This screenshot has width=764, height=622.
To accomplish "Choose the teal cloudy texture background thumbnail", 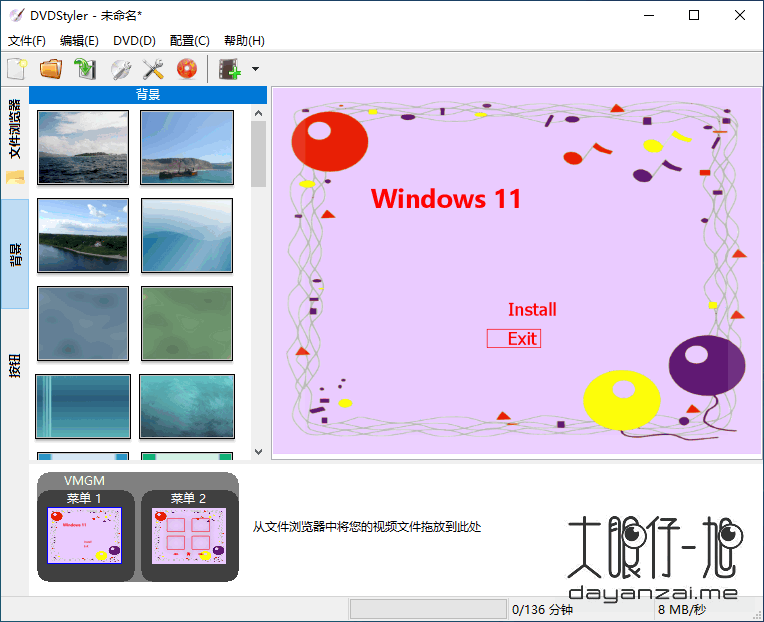I will (x=187, y=406).
